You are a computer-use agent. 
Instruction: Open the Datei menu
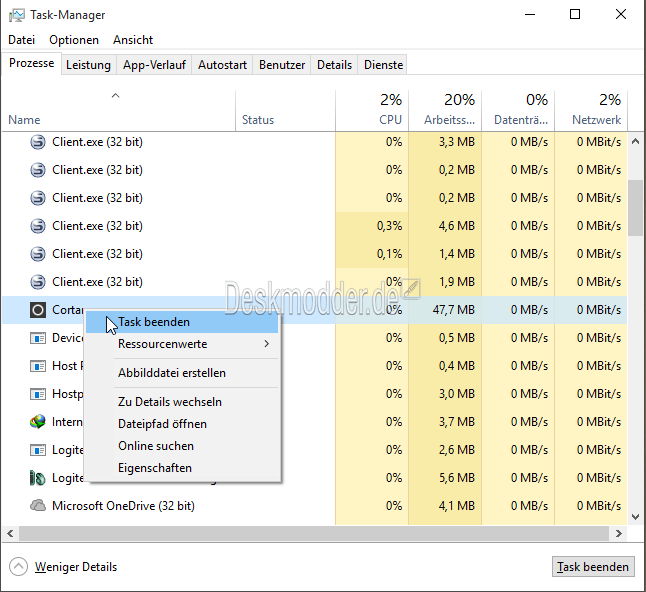pyautogui.click(x=21, y=40)
